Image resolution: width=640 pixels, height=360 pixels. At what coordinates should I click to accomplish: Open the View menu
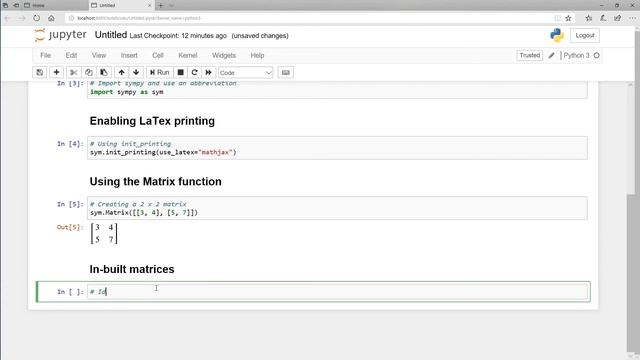coord(99,55)
